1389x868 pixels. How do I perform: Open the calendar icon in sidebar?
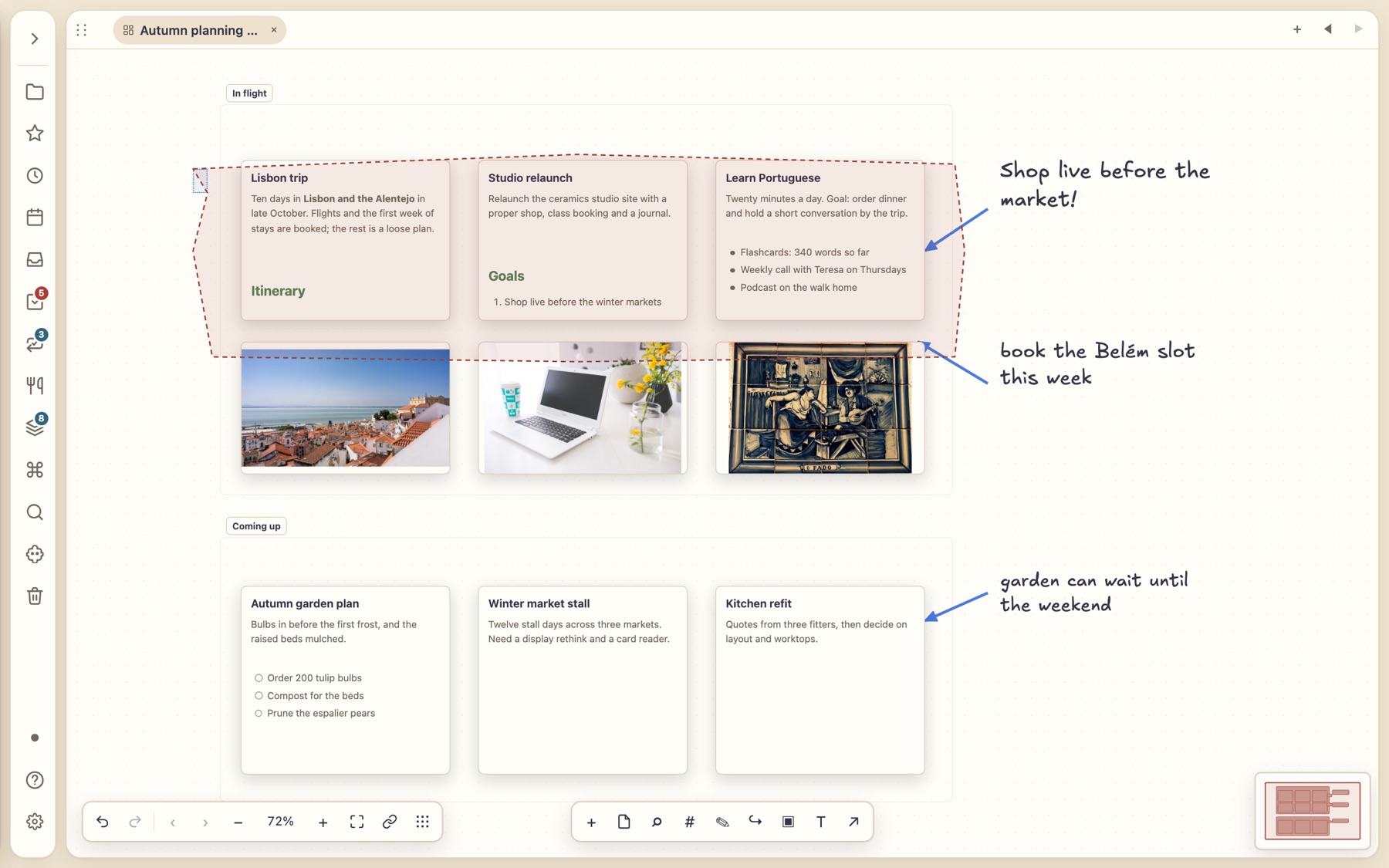point(35,218)
